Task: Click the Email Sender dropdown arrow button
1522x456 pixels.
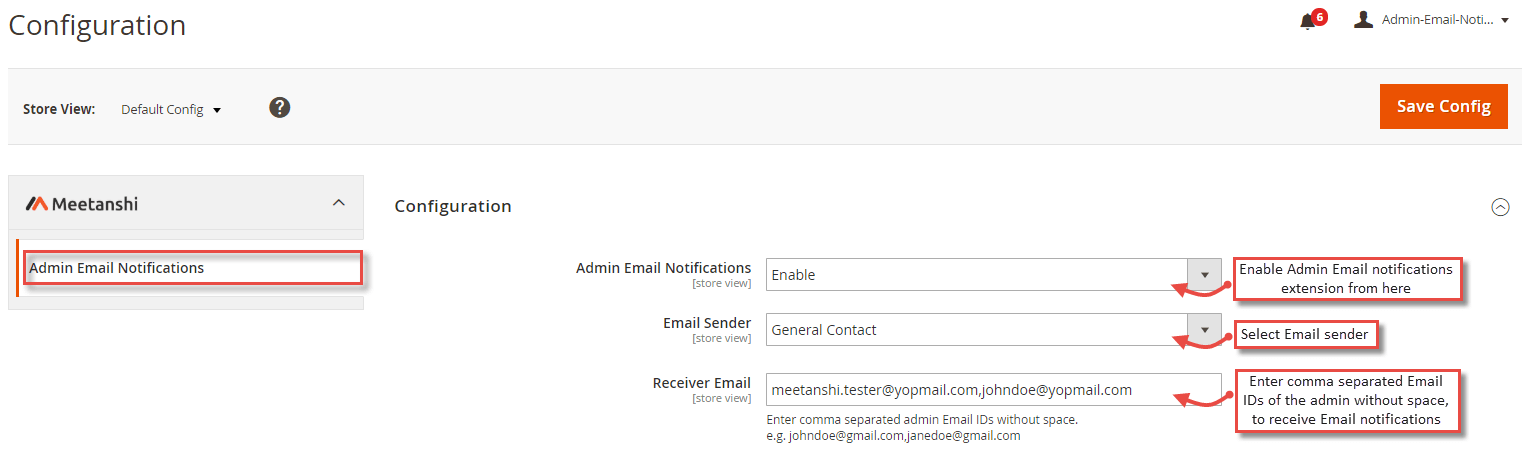Action: pos(1204,330)
